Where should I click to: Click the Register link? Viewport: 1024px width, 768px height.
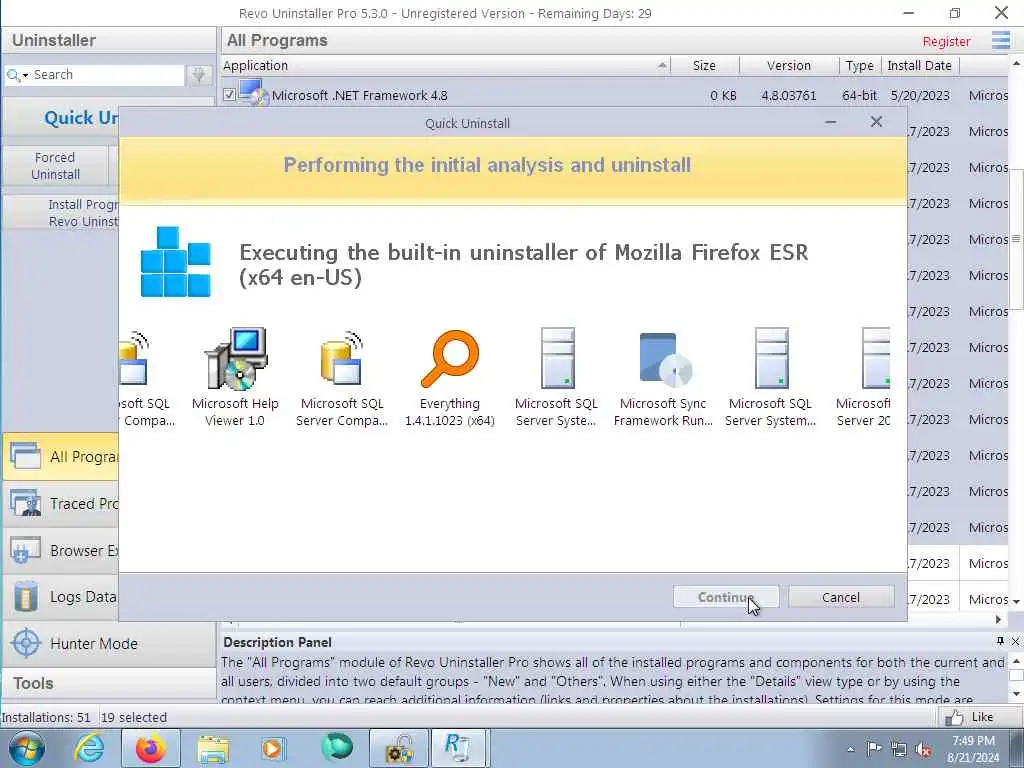tap(946, 41)
